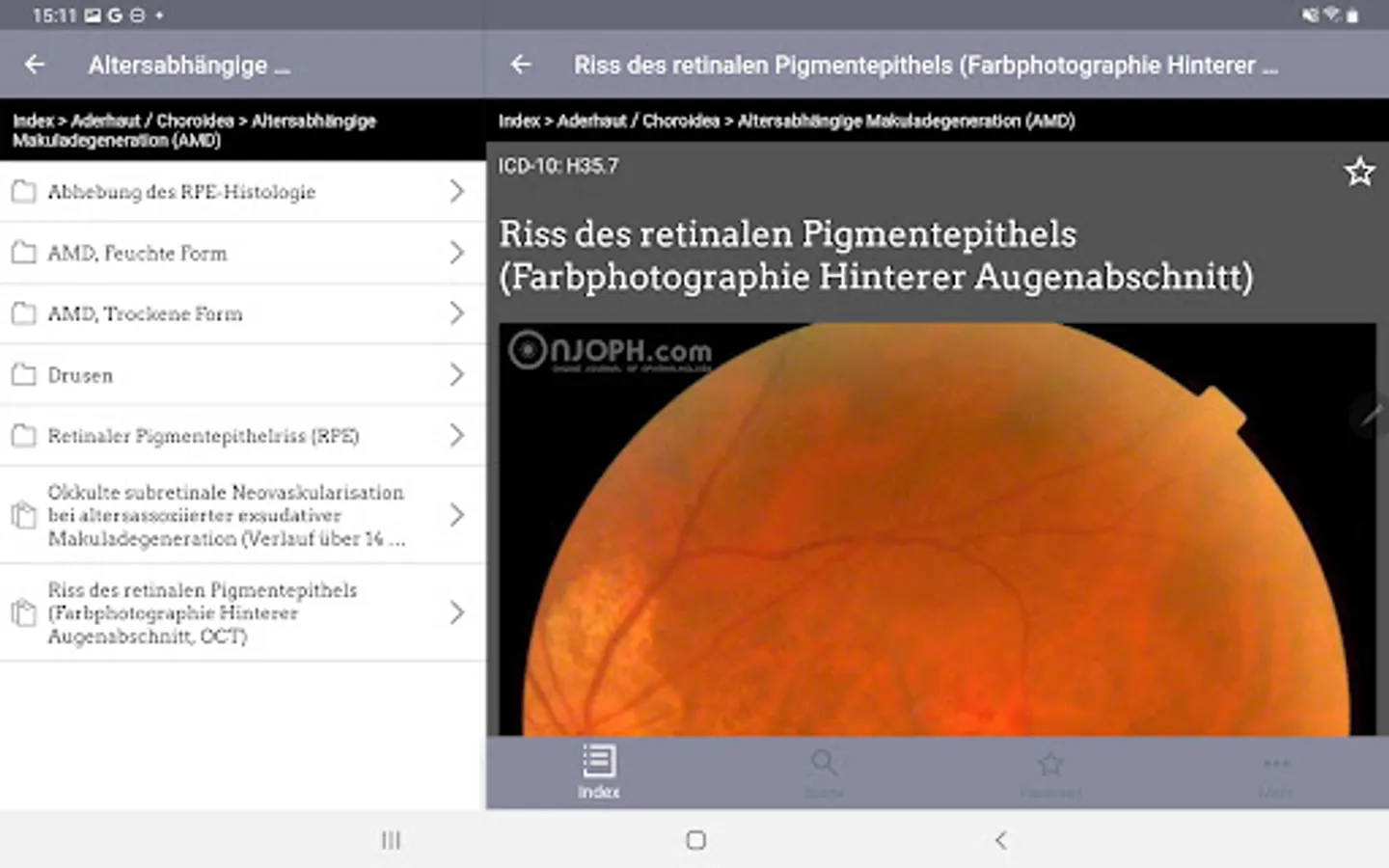Click document icon next to Okkulte subretinale Neovaskularisation
The width and height of the screenshot is (1389, 868).
coord(23,515)
